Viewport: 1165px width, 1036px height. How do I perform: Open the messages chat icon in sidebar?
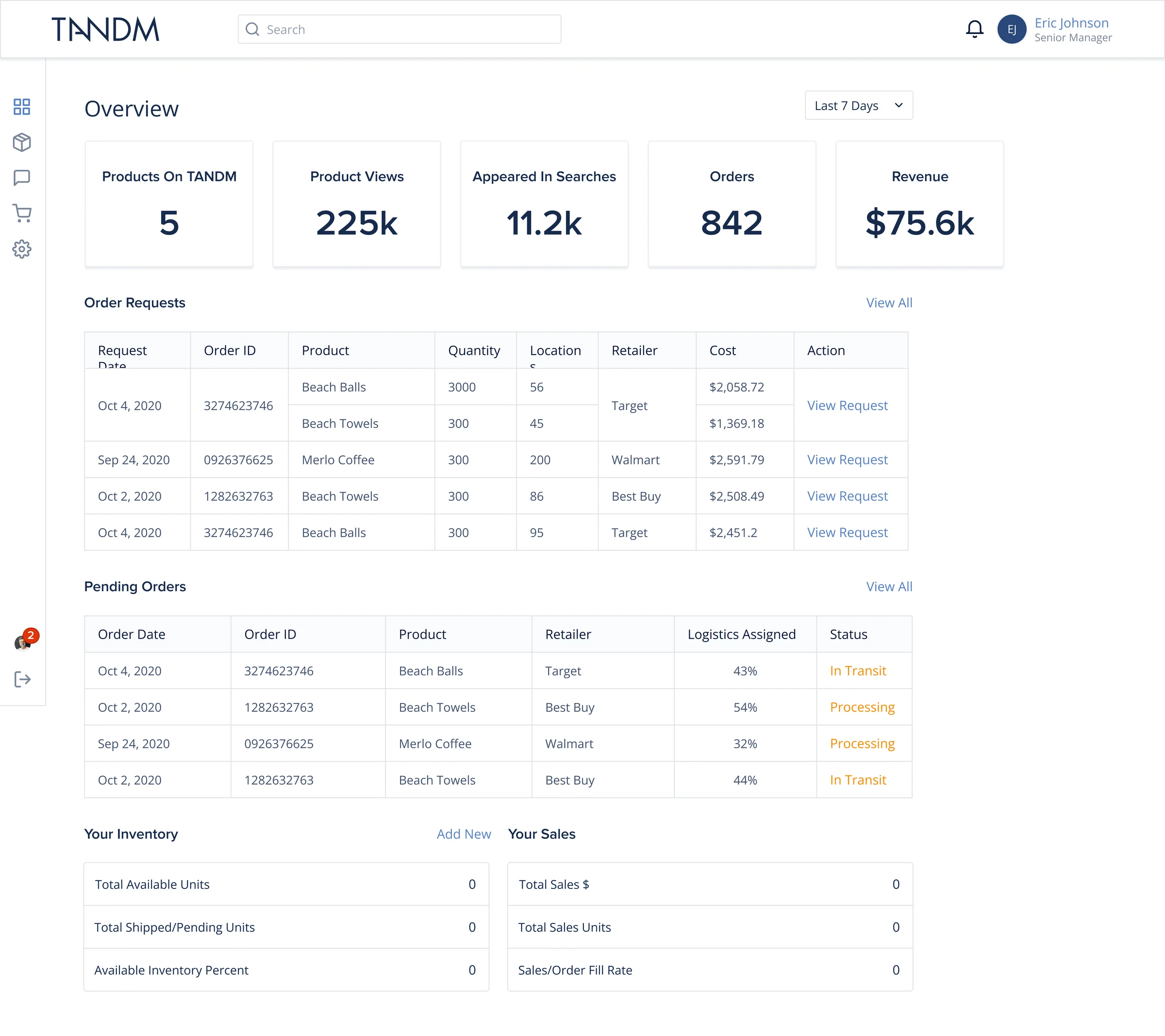22,178
